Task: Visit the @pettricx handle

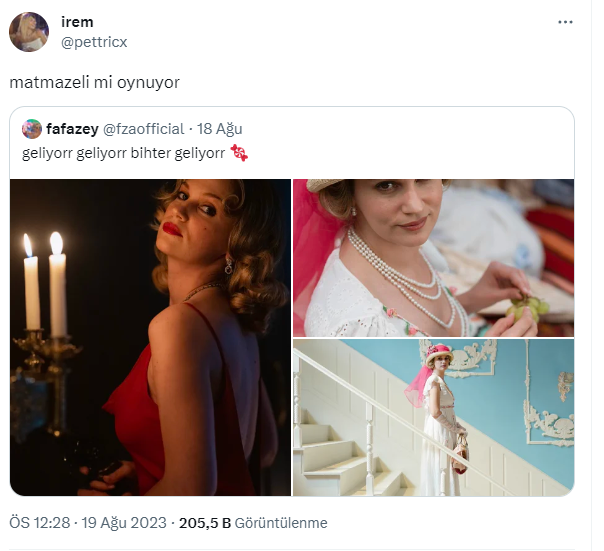Action: pos(95,42)
